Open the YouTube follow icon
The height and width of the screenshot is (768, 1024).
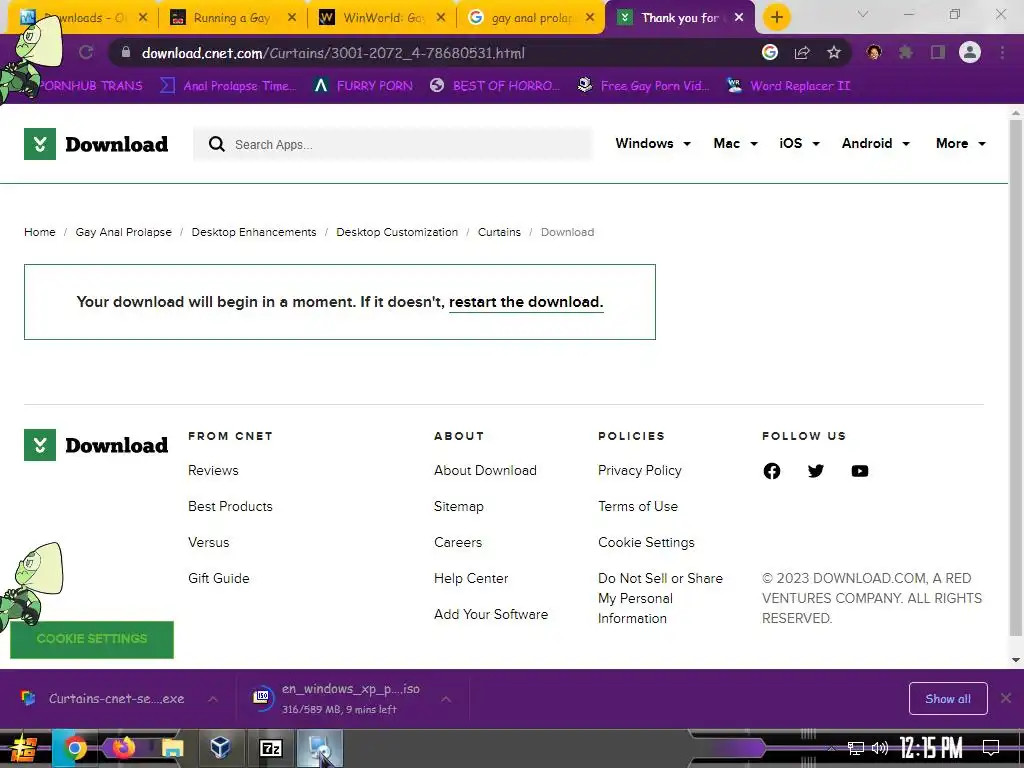pyautogui.click(x=860, y=471)
